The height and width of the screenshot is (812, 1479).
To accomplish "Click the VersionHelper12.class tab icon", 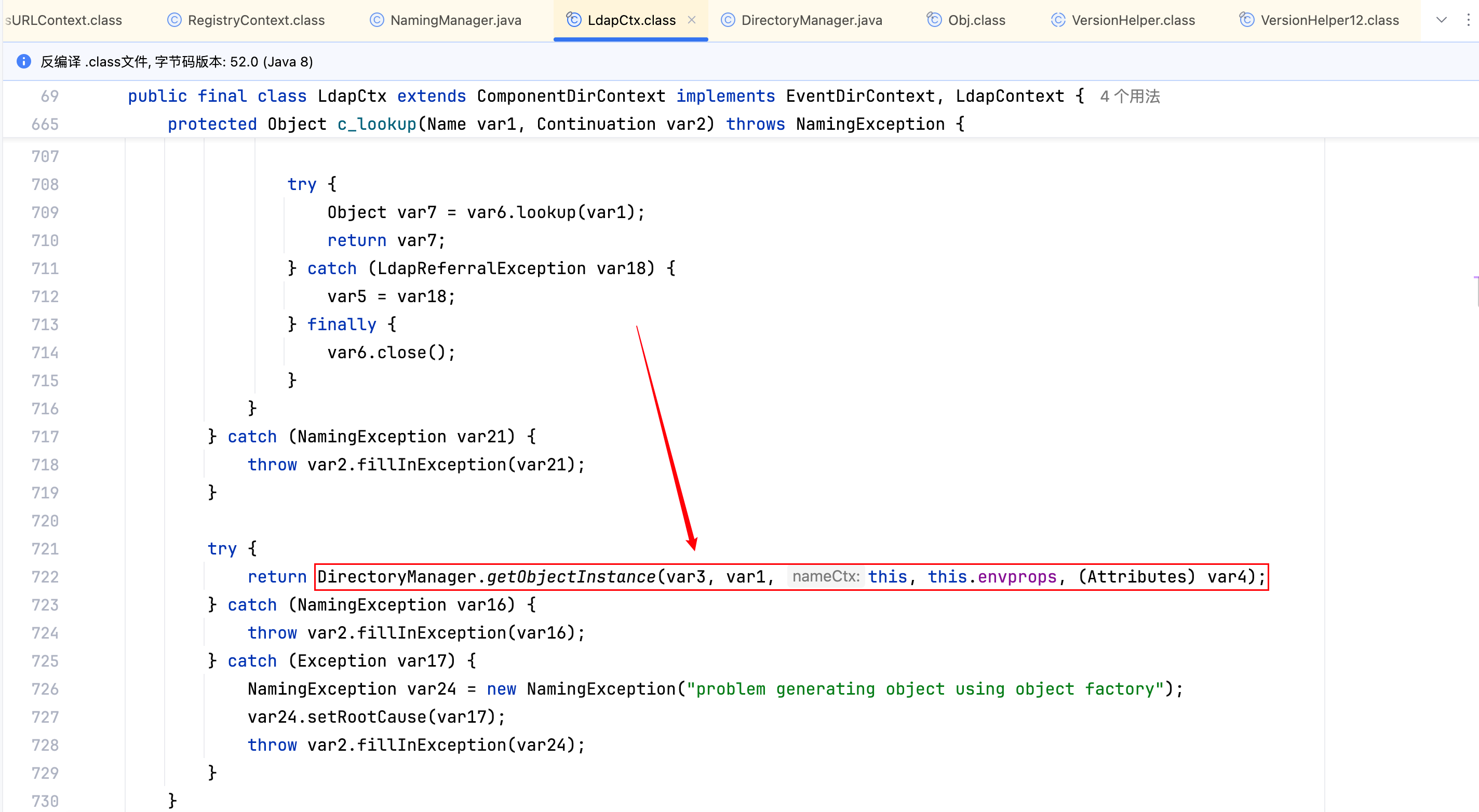I will (x=1246, y=20).
